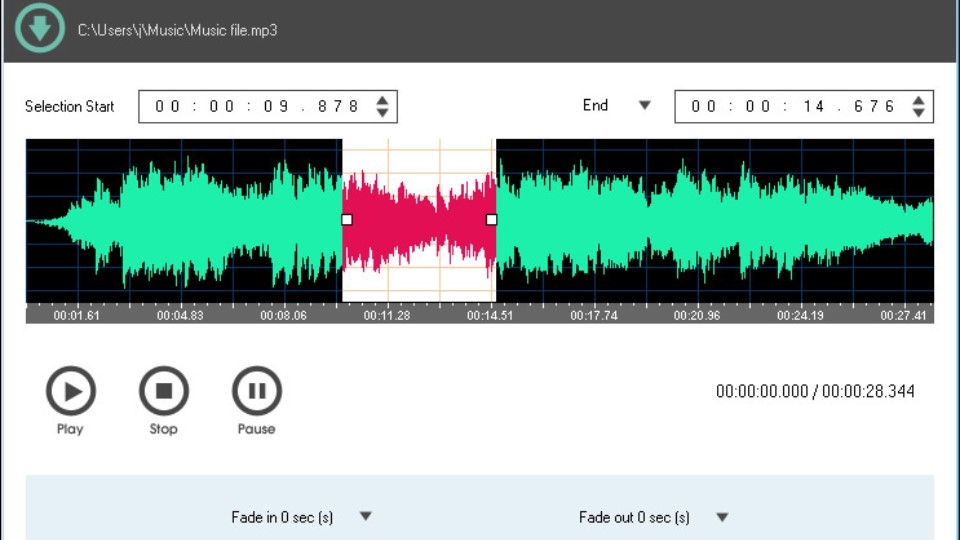This screenshot has width=960, height=540.
Task: Click the Selection Start time field
Action: (268, 107)
